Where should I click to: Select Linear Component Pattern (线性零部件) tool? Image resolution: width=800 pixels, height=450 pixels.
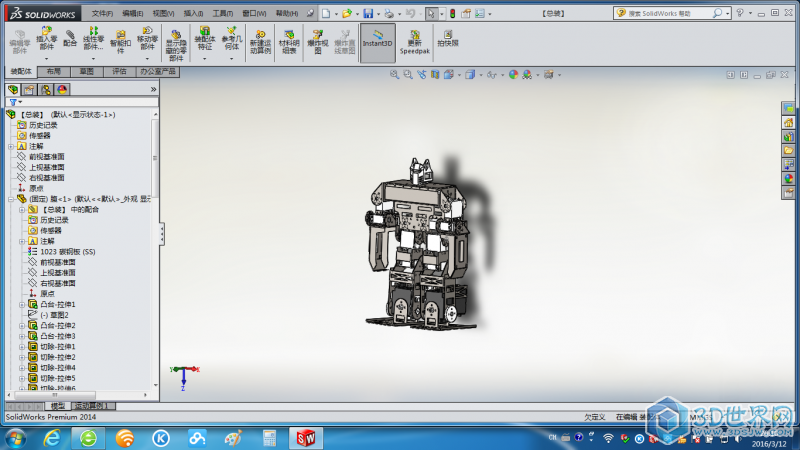coord(93,38)
